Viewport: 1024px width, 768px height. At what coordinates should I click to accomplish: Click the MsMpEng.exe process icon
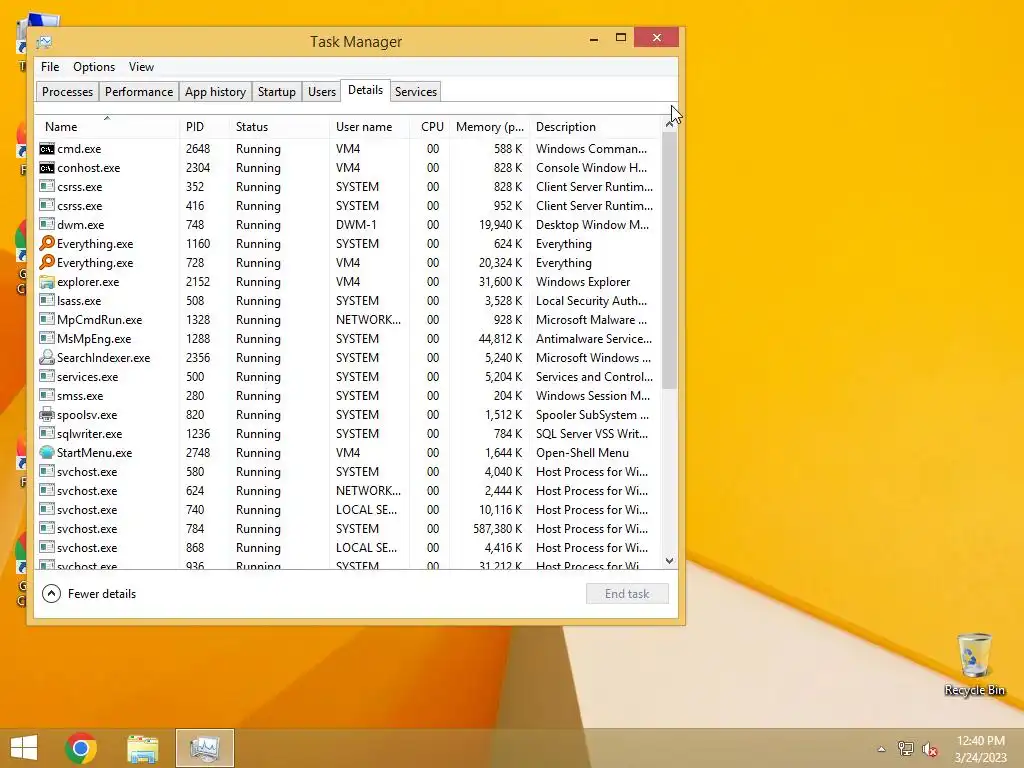tap(46, 338)
